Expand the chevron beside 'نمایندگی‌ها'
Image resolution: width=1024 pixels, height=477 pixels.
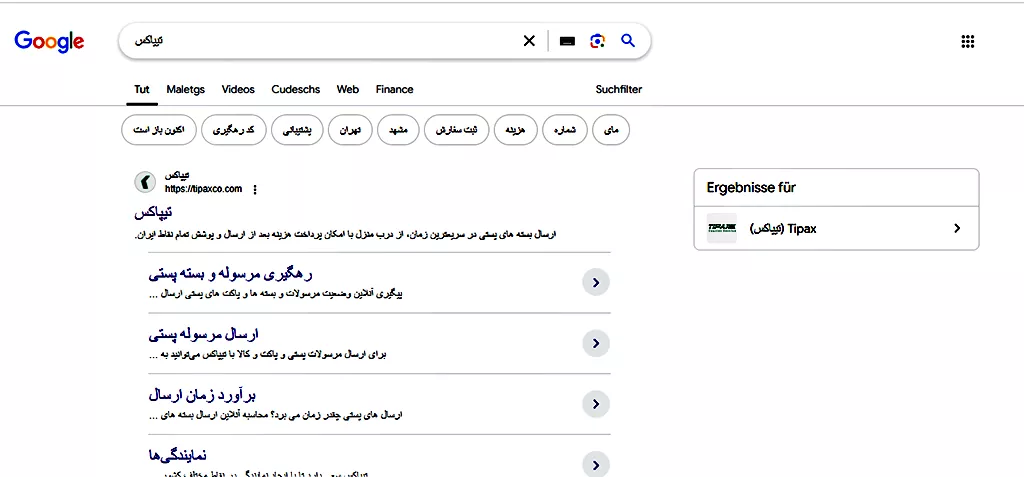click(596, 465)
